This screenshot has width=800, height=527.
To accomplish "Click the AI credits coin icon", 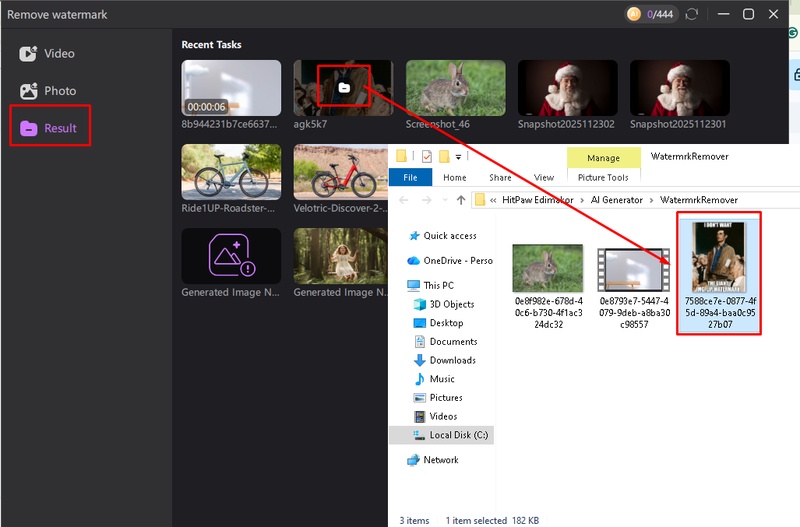I will [634, 14].
